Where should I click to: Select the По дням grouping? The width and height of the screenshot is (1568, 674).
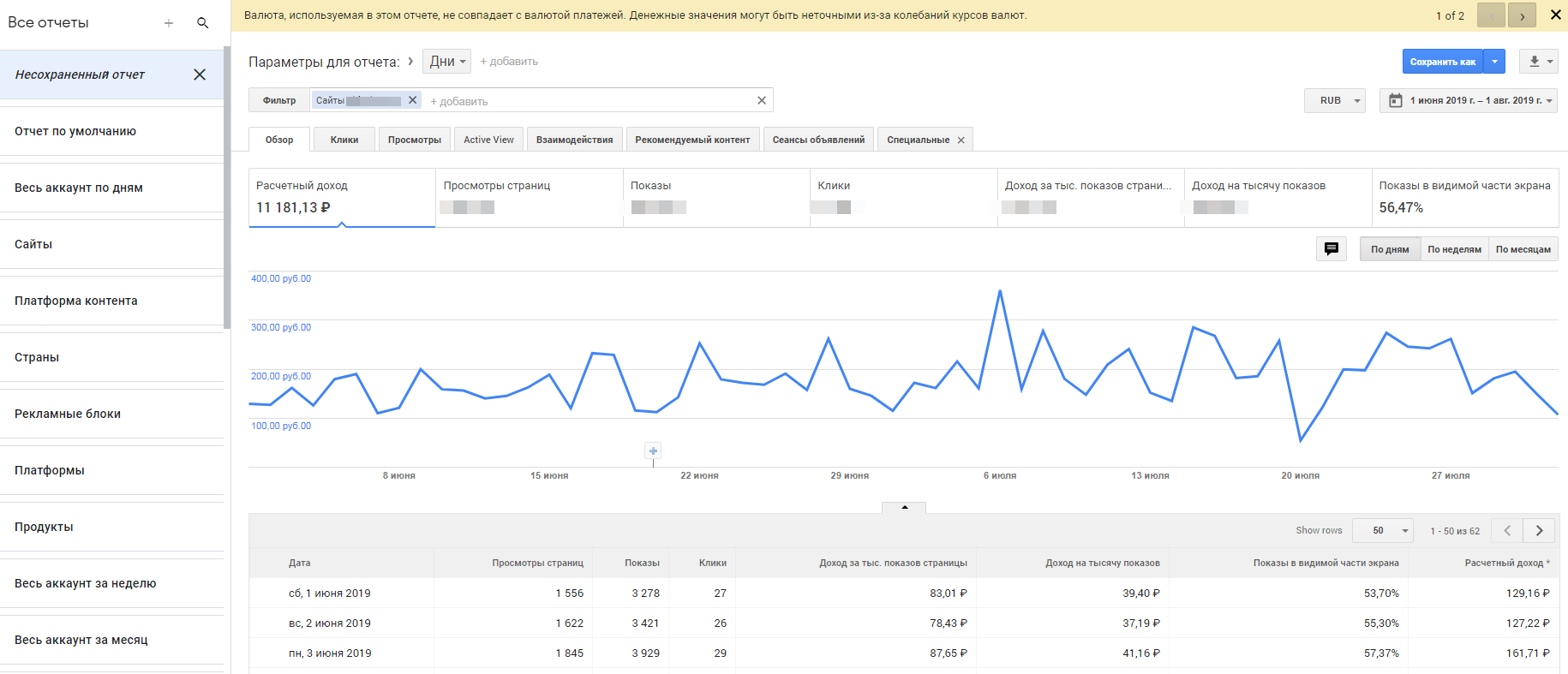[1389, 249]
